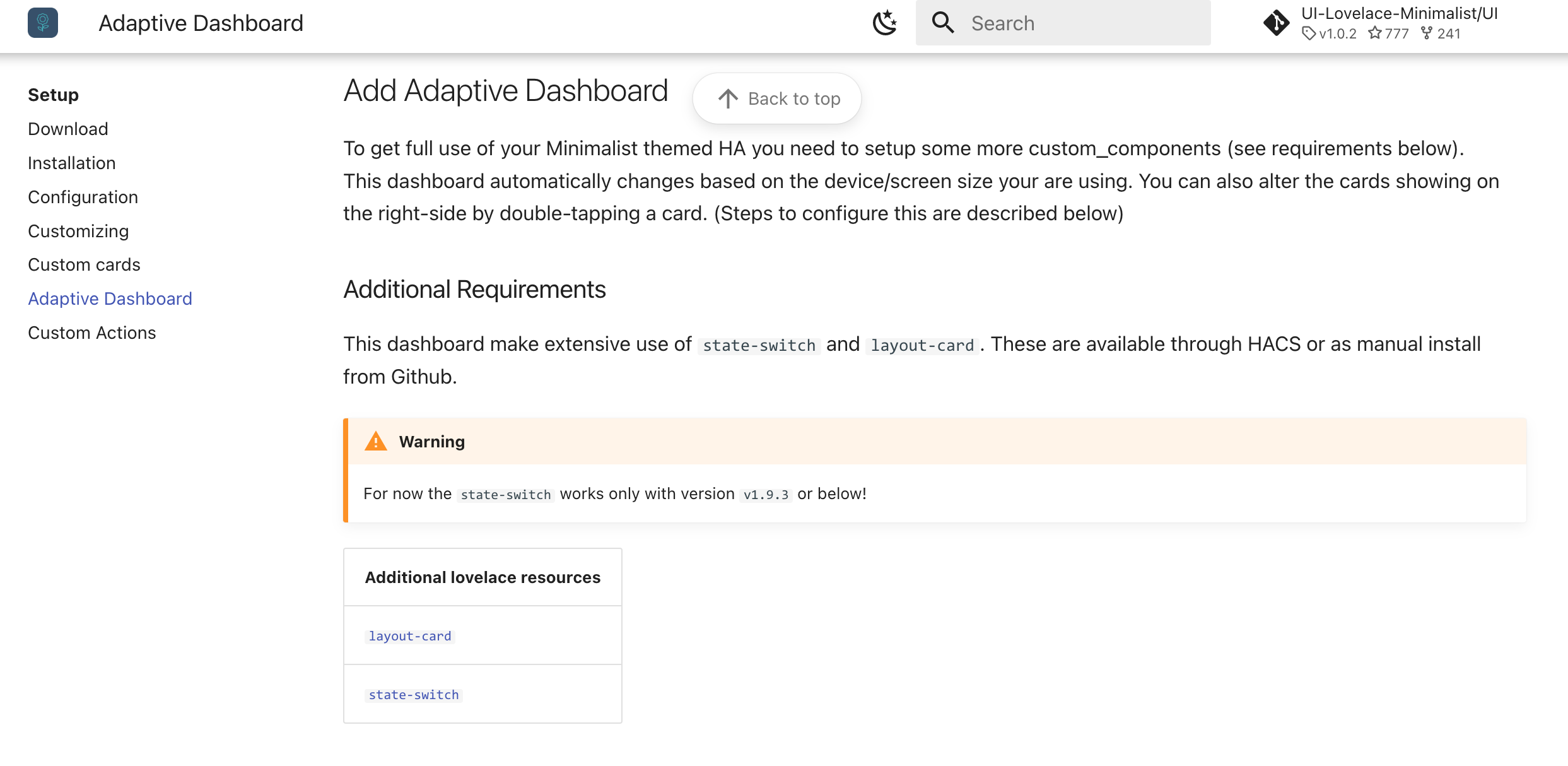1568x766 pixels.
Task: Open the Download page from the sidebar
Action: point(67,129)
